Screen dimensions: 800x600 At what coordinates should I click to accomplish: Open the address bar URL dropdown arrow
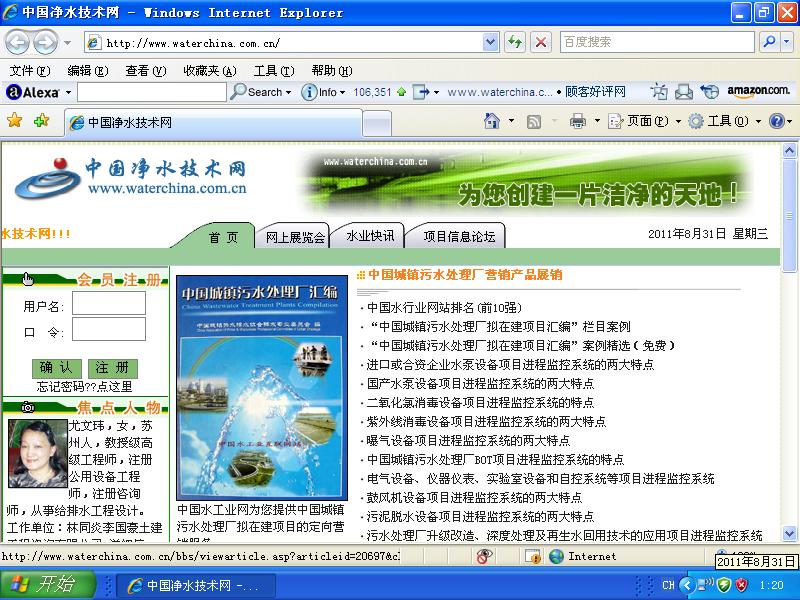(490, 42)
